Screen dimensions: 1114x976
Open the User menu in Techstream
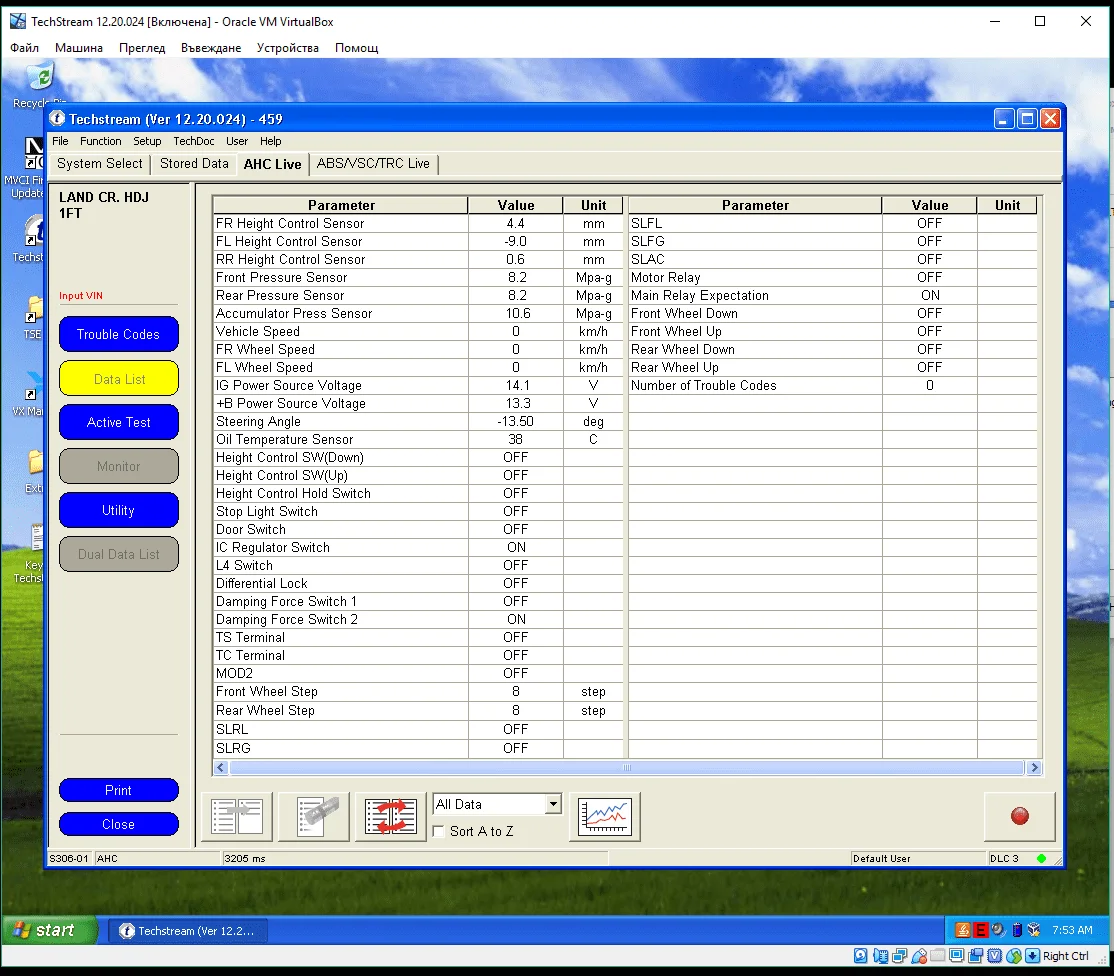237,141
